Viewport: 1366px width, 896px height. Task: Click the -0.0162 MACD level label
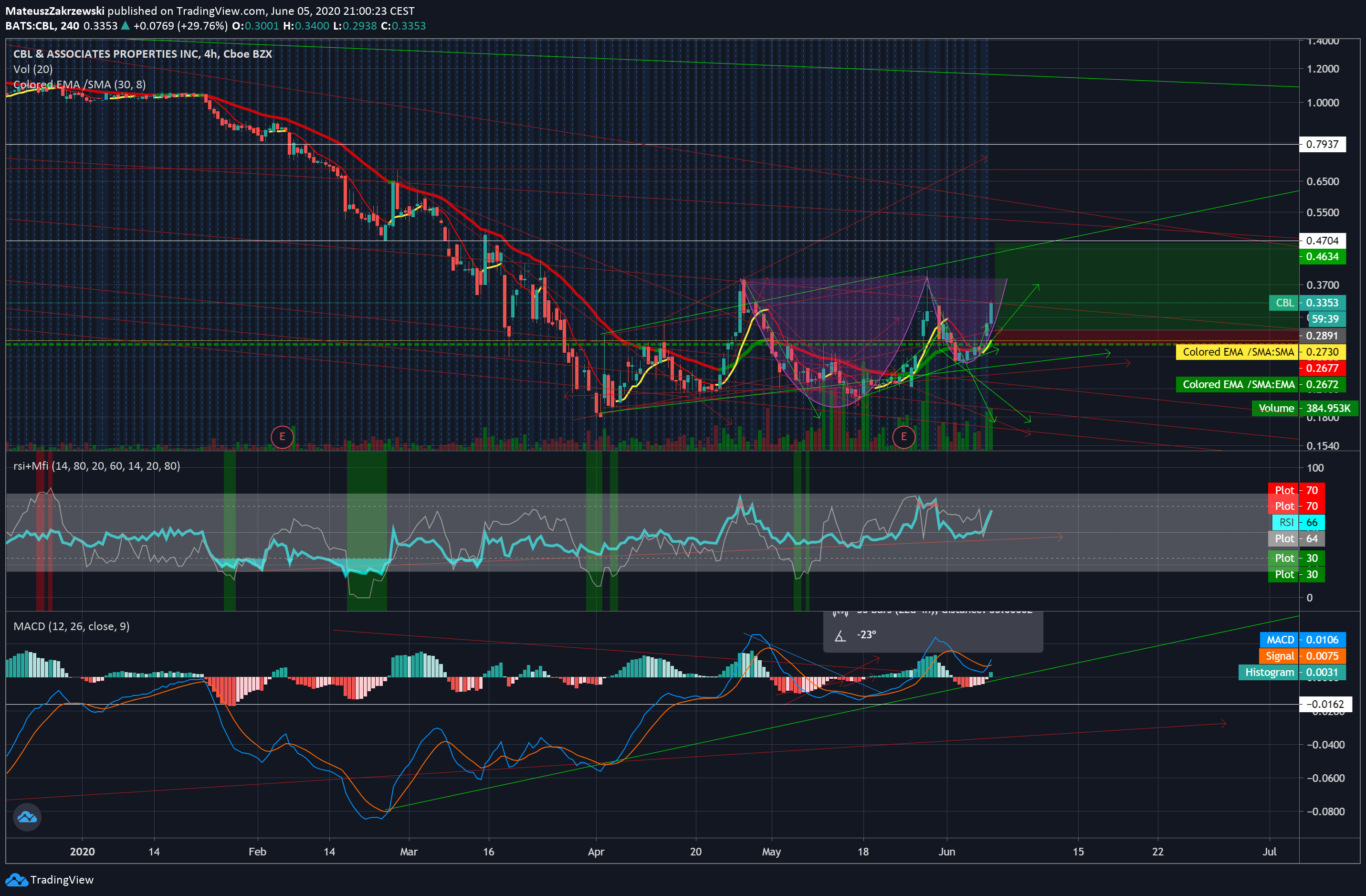click(x=1325, y=704)
